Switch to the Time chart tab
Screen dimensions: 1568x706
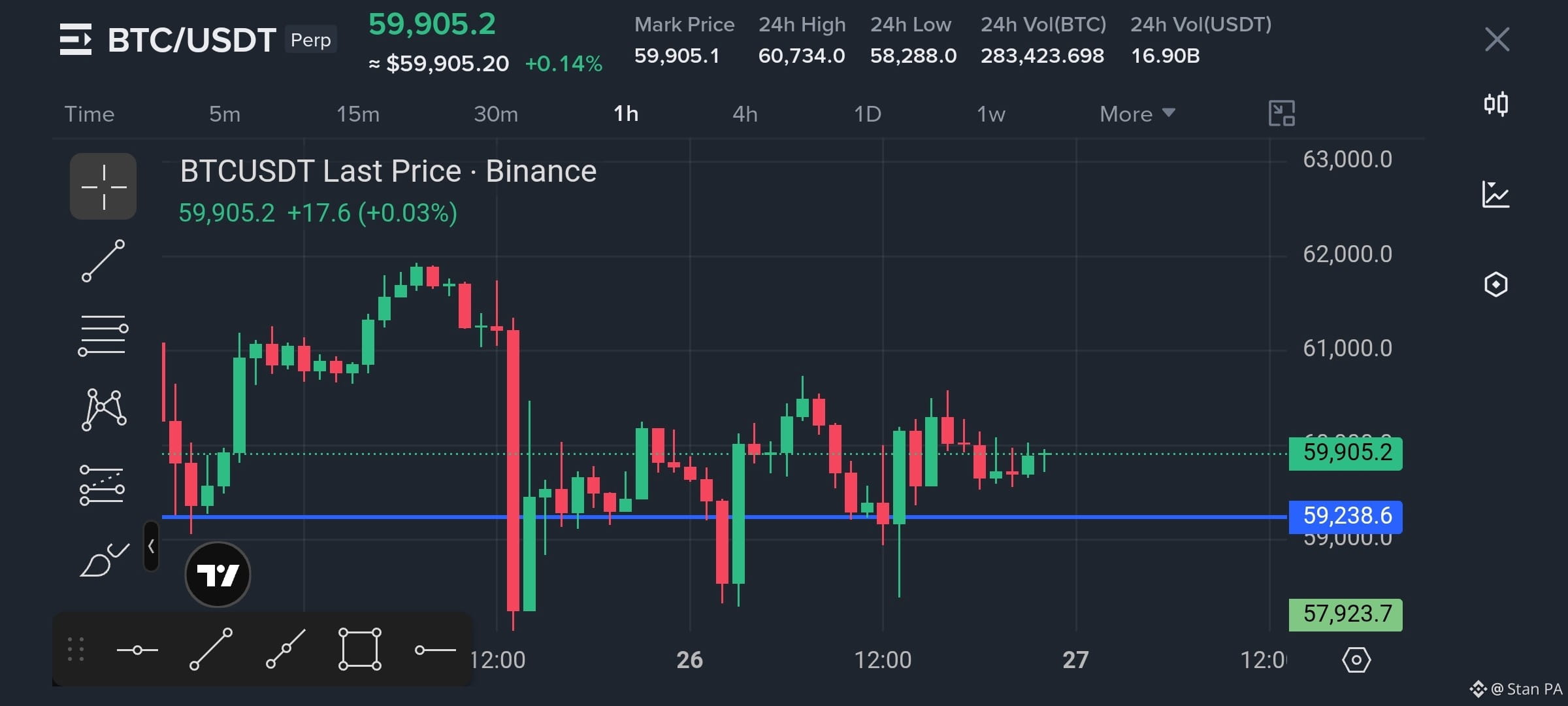tap(90, 114)
